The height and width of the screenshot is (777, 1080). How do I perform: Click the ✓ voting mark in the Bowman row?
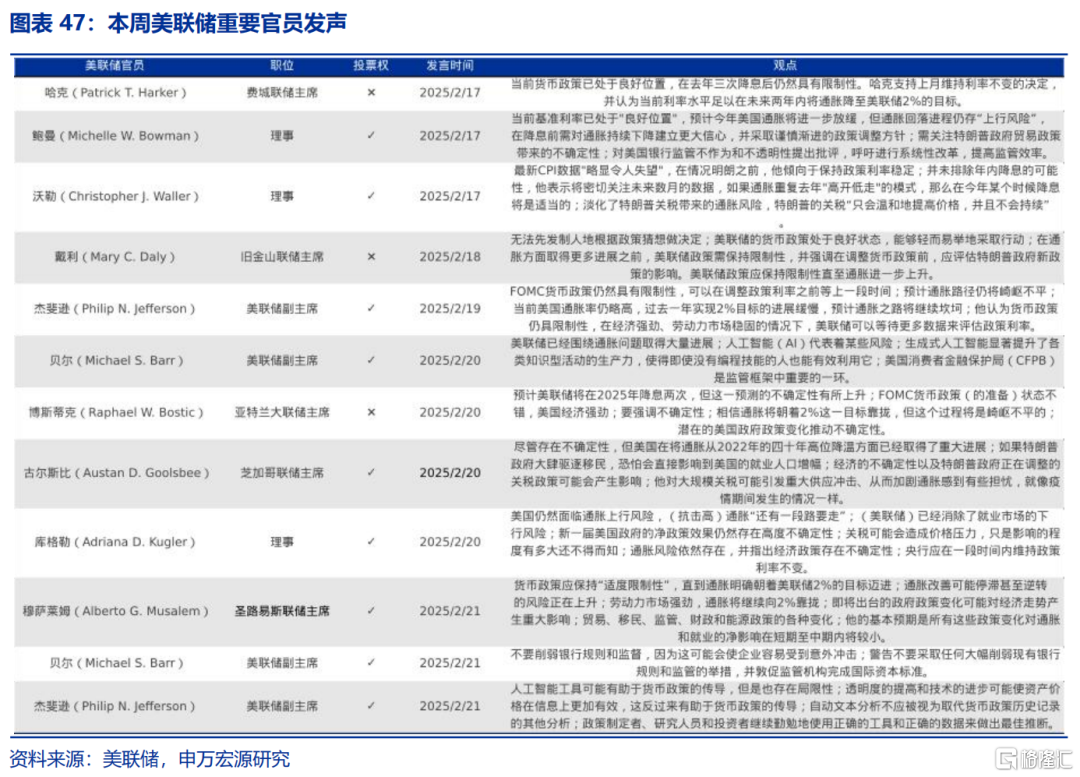click(x=371, y=136)
